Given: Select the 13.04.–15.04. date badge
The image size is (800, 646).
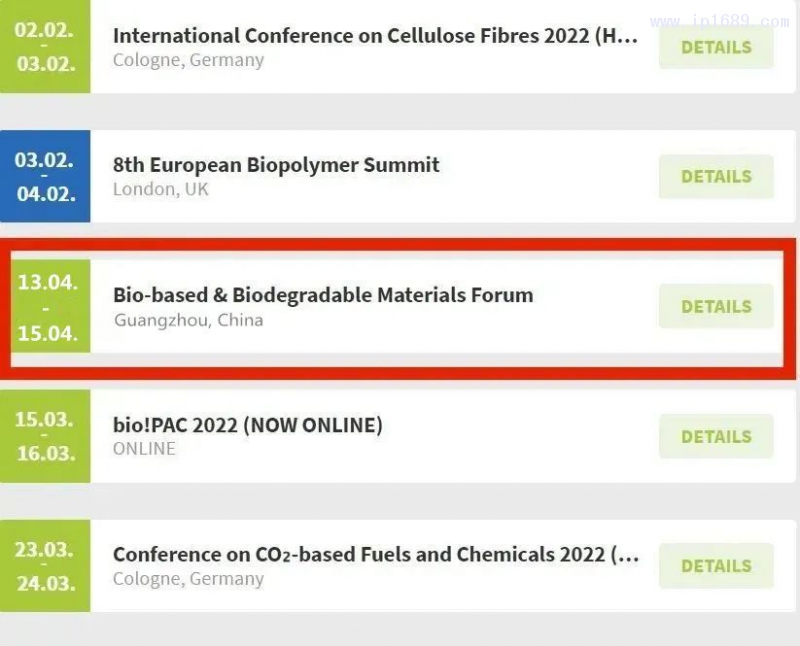Looking at the screenshot, I should [47, 306].
